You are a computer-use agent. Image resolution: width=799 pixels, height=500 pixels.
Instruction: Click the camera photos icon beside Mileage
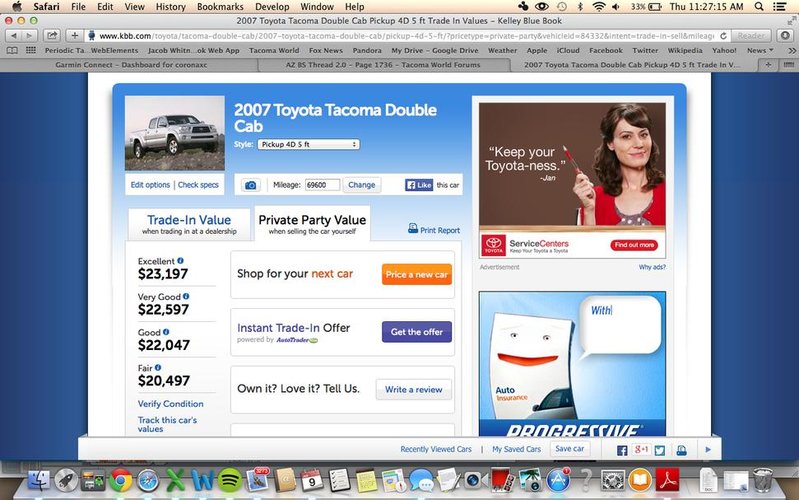(250, 185)
